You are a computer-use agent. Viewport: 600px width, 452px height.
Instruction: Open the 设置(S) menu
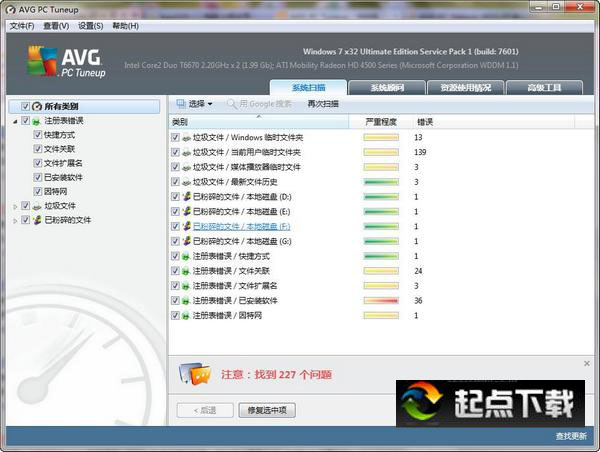point(91,26)
